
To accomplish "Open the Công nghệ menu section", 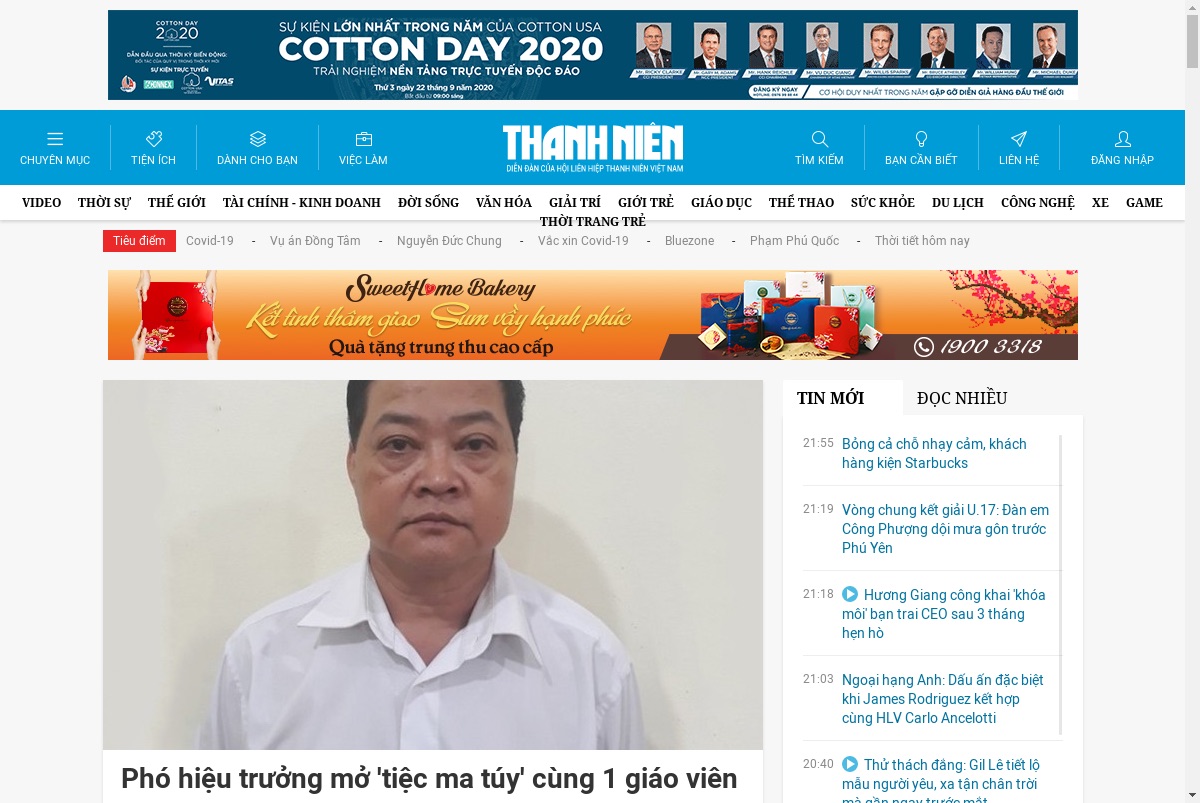I will click(x=1037, y=202).
